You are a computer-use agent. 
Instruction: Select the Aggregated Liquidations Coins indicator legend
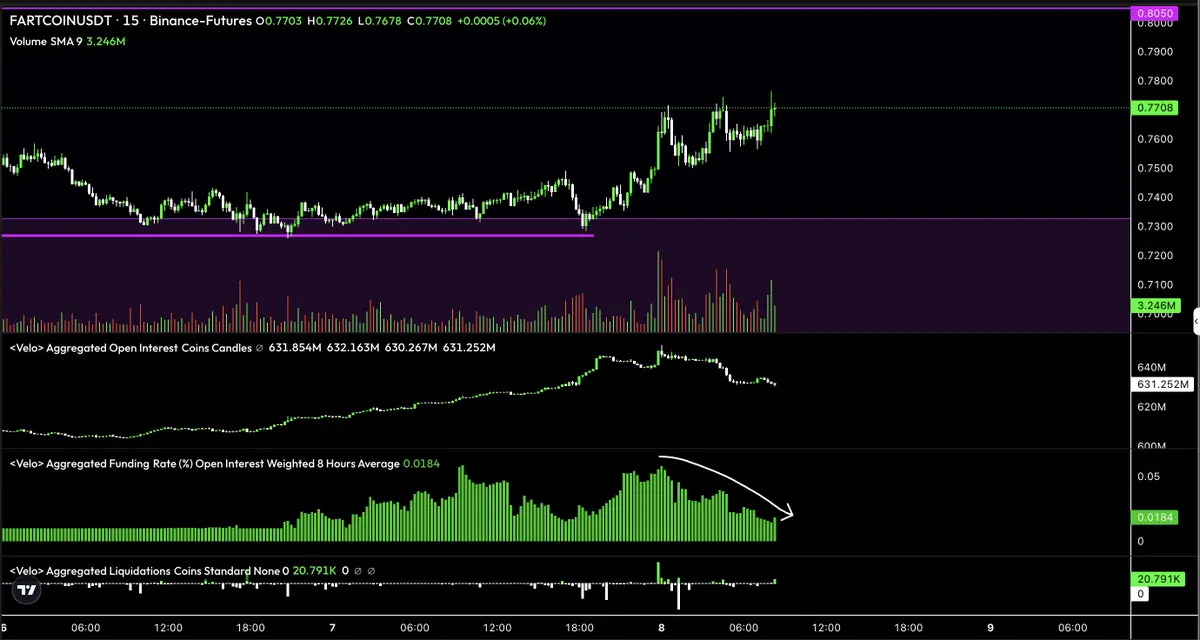[144, 571]
